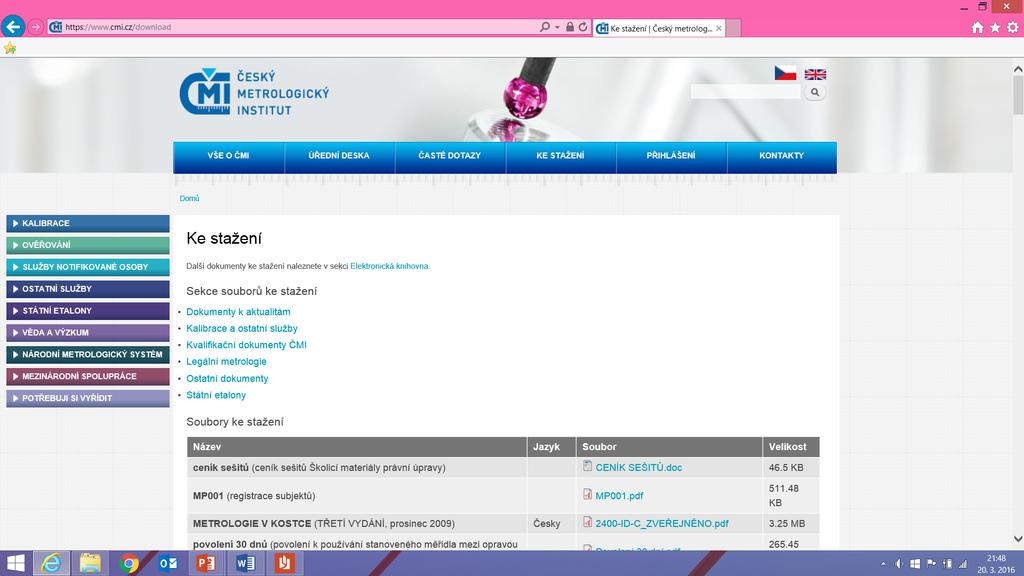
Task: Open Ostatní dokumenty section link
Action: tap(227, 379)
